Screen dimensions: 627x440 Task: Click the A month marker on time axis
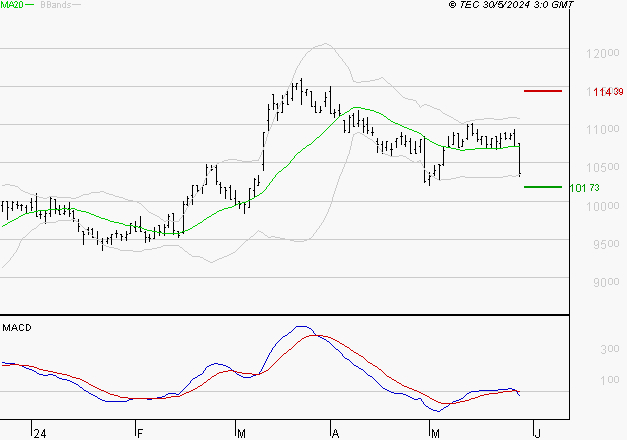(x=335, y=434)
